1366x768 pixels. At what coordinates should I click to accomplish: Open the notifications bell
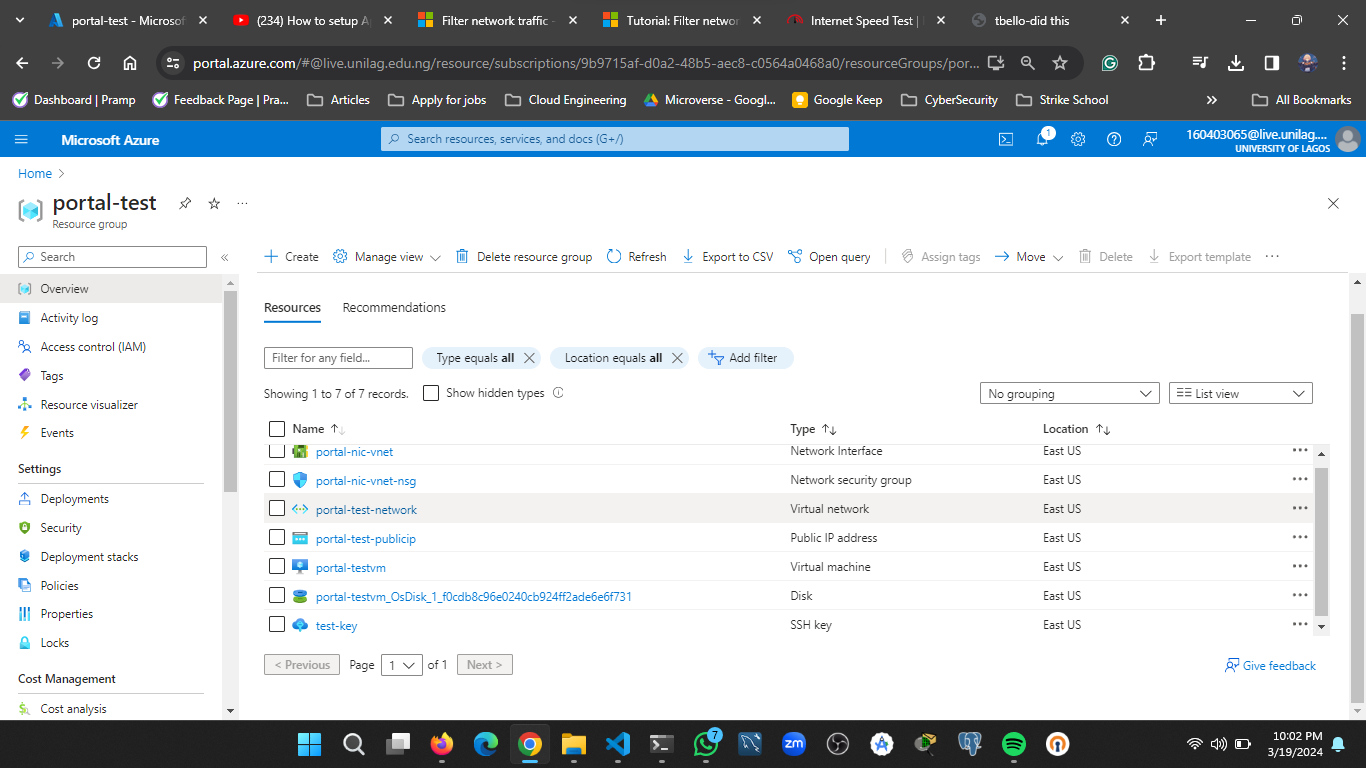tap(1042, 140)
